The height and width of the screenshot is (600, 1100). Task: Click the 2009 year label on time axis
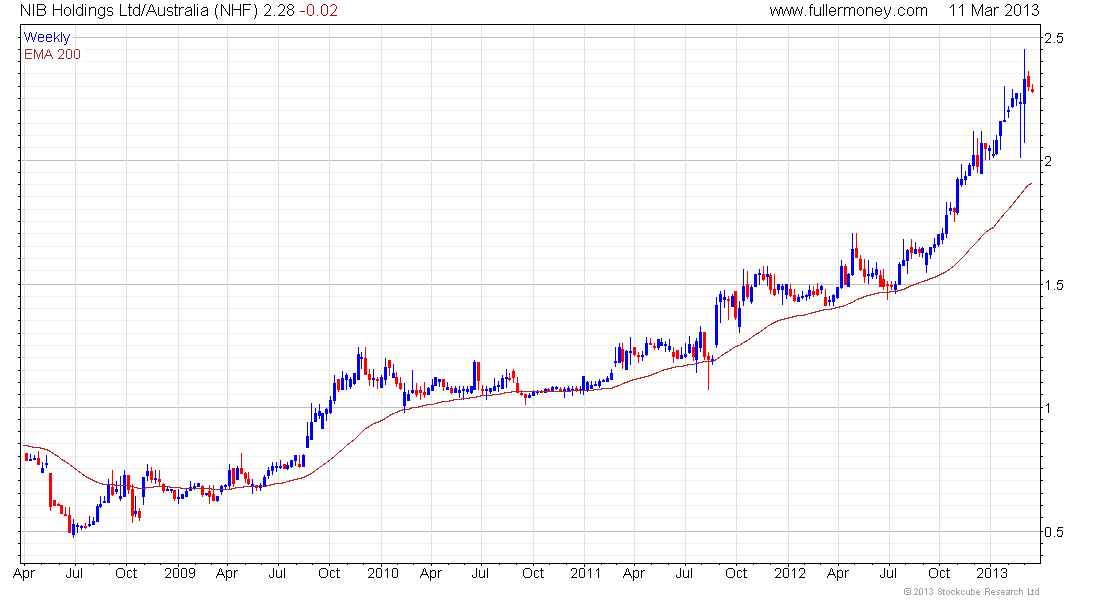180,573
